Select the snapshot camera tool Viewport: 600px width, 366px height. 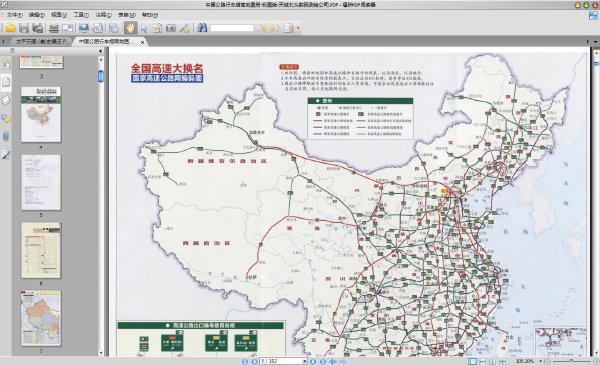(171, 28)
